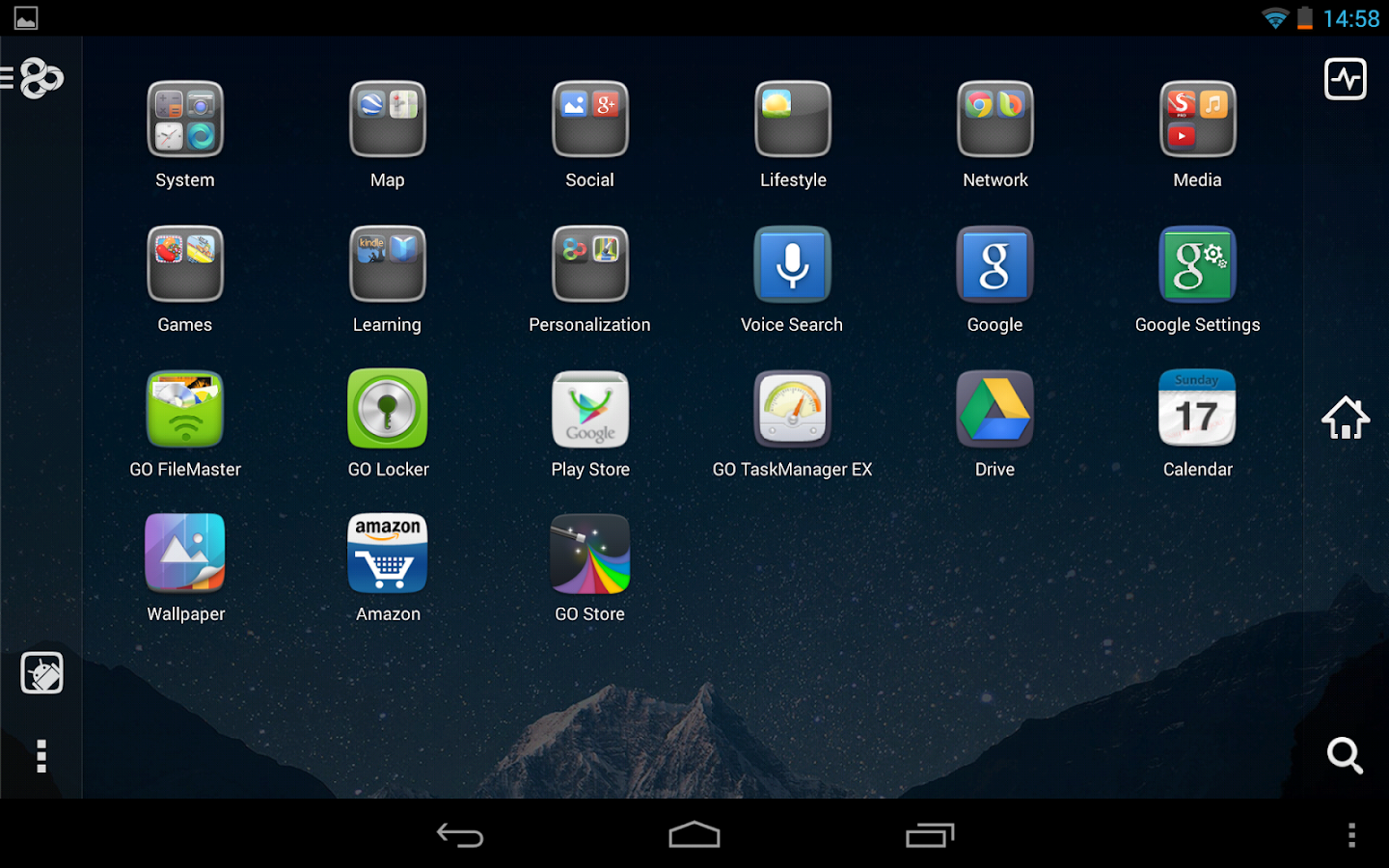Open the Map folder
The height and width of the screenshot is (868, 1389).
(388, 120)
